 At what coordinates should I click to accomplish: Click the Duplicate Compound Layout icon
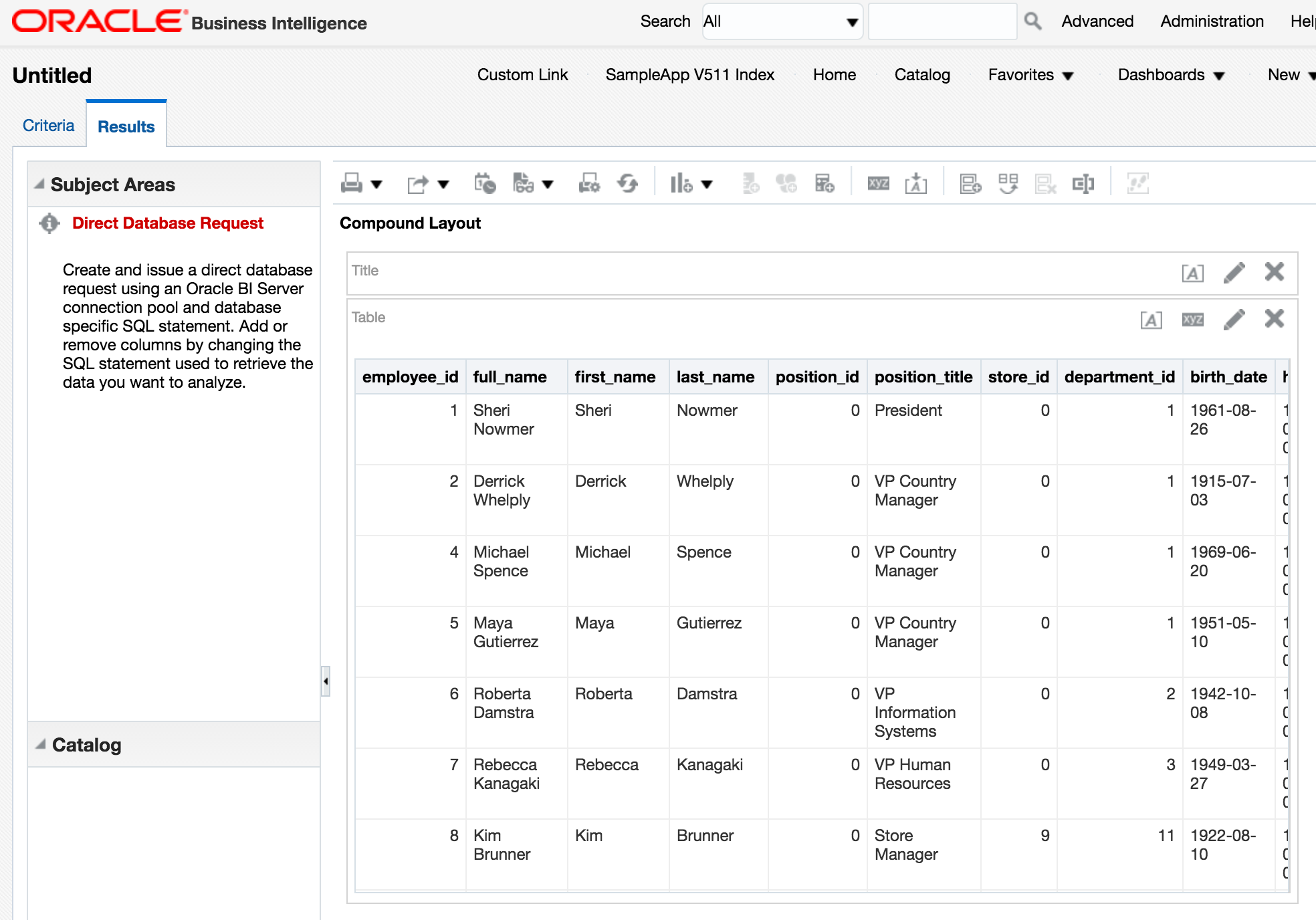(1008, 183)
